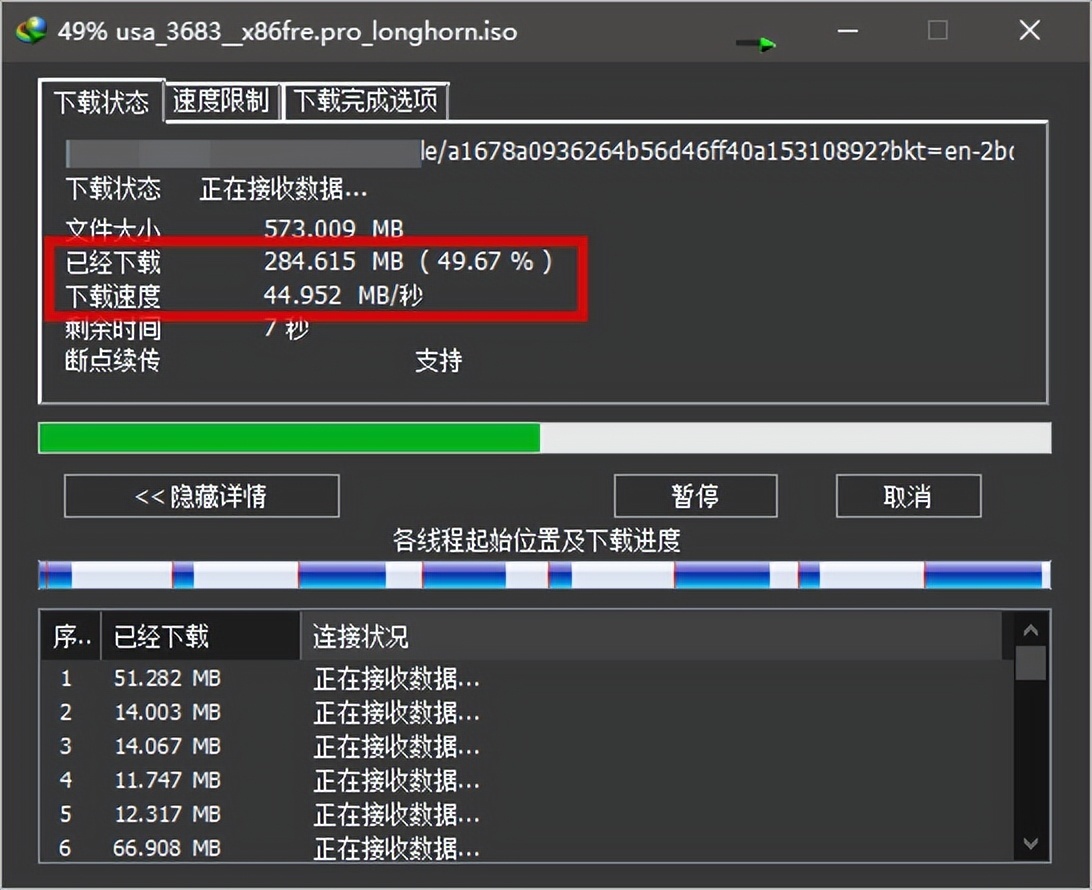This screenshot has height=890, width=1092.
Task: Select connection row 4 with 11.747 MB
Action: [x=526, y=780]
